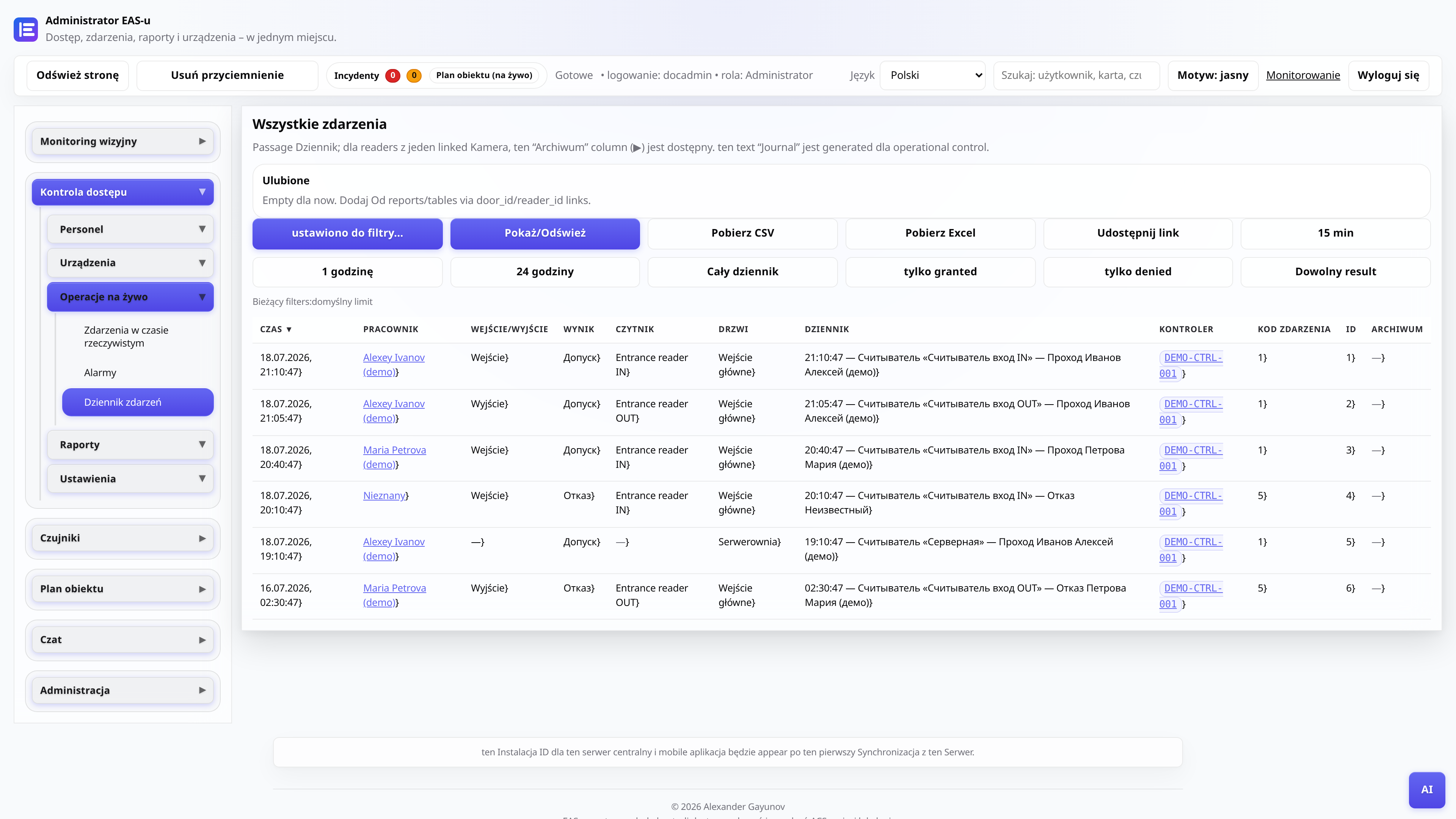Click the search field for użytkownik, karta

[1076, 75]
